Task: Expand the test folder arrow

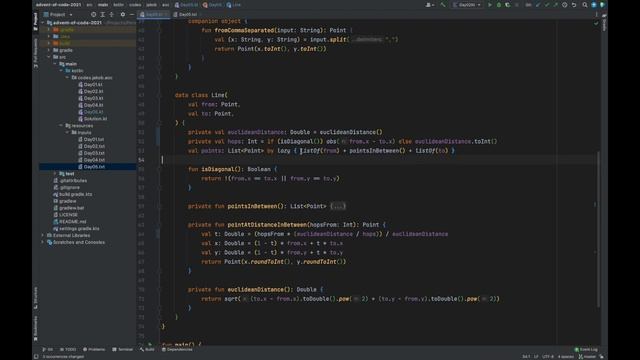Action: tap(55, 174)
